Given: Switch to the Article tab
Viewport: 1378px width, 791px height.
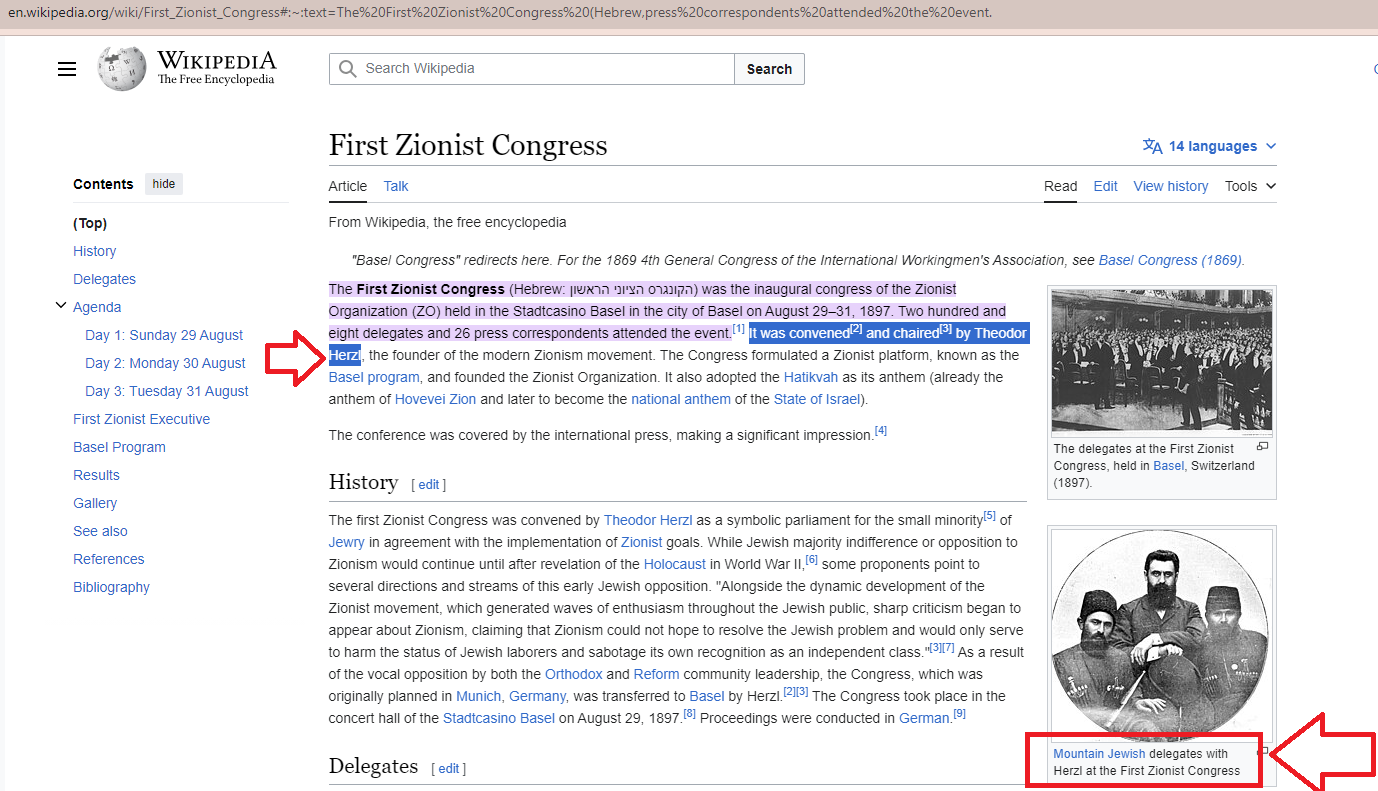Looking at the screenshot, I should tap(348, 186).
